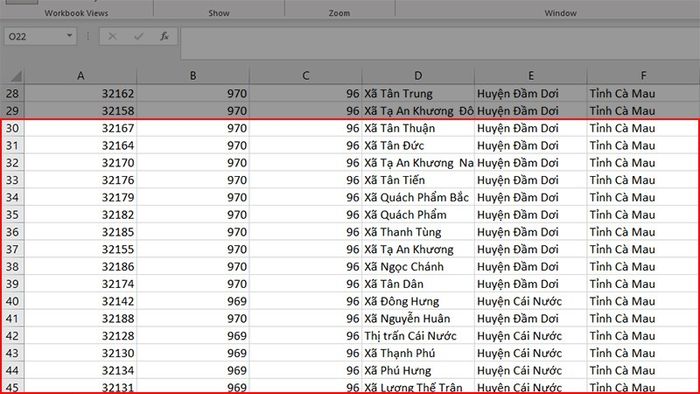Click the Xã Tân Dân cell
Screen dimensions: 700x394
tap(418, 284)
